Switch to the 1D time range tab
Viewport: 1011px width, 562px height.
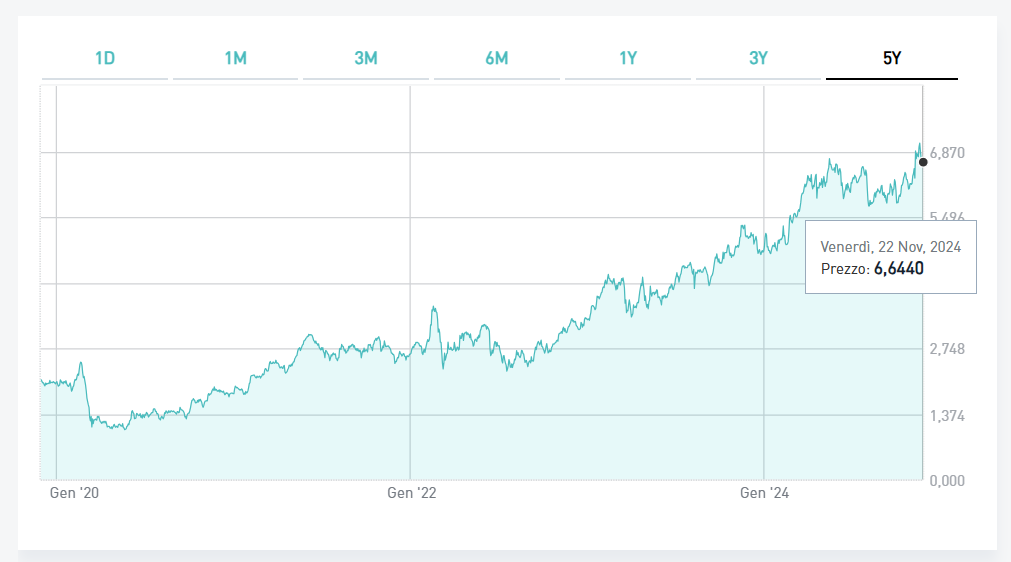point(105,58)
